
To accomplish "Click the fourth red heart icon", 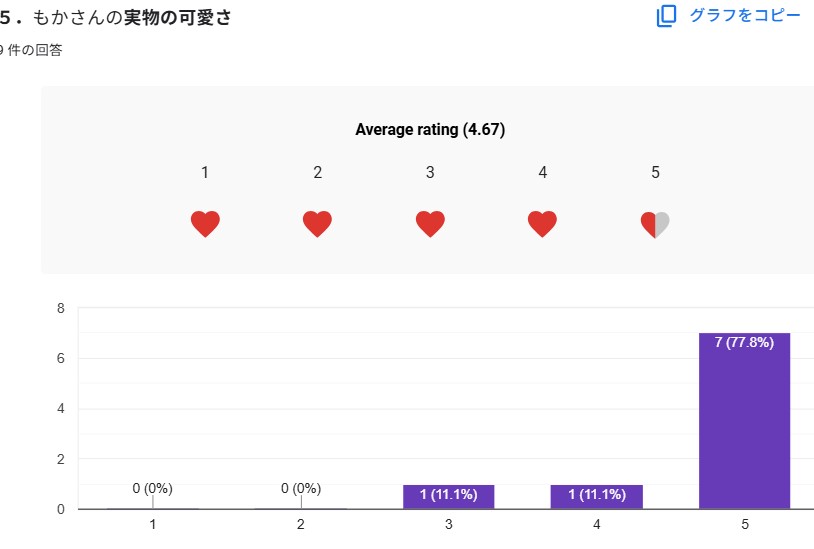I will pyautogui.click(x=542, y=224).
